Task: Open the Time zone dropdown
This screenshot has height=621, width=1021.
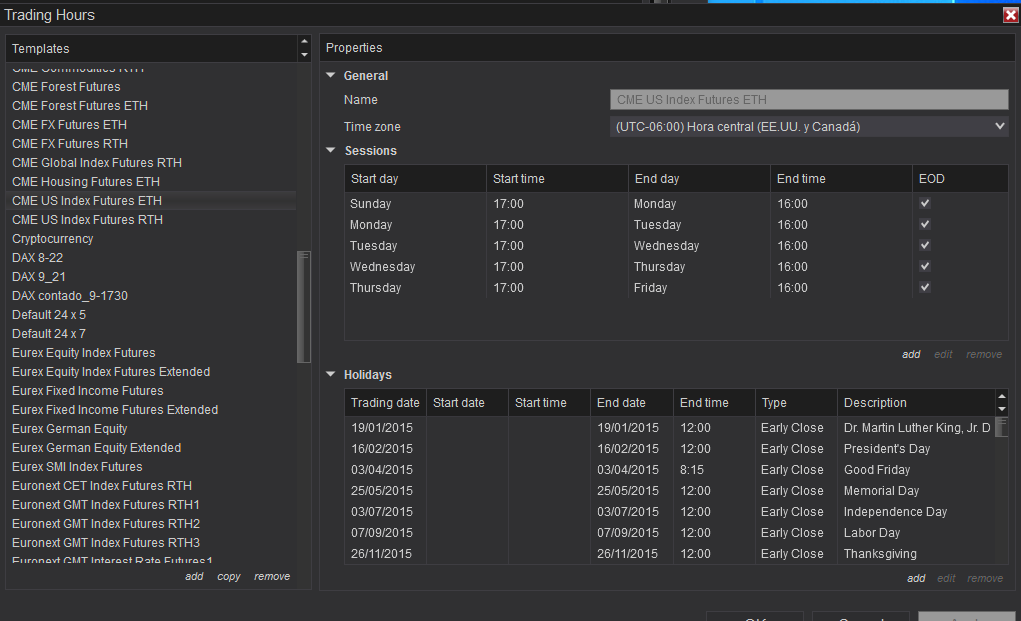Action: (x=808, y=127)
